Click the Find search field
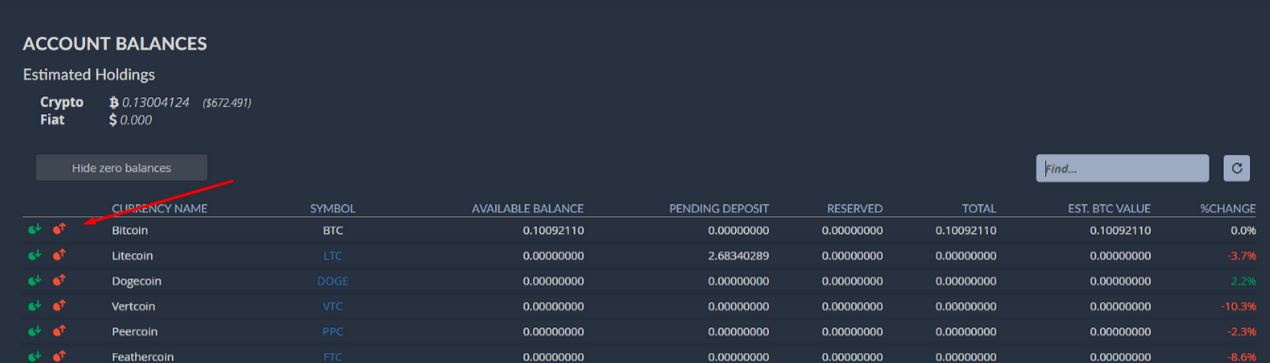Screen dimensions: 1270x363 coord(1122,168)
